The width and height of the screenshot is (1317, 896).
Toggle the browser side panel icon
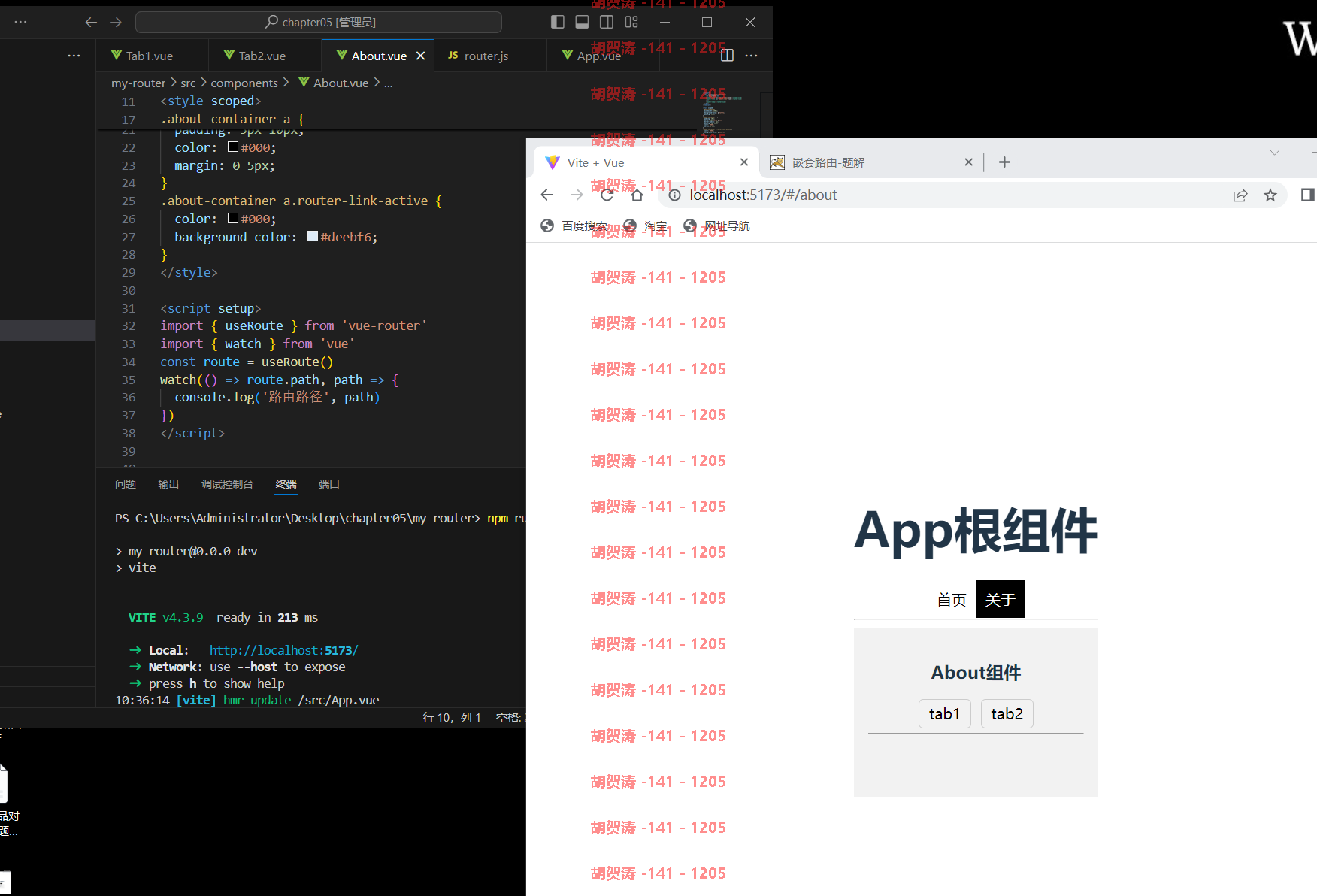(x=1307, y=195)
